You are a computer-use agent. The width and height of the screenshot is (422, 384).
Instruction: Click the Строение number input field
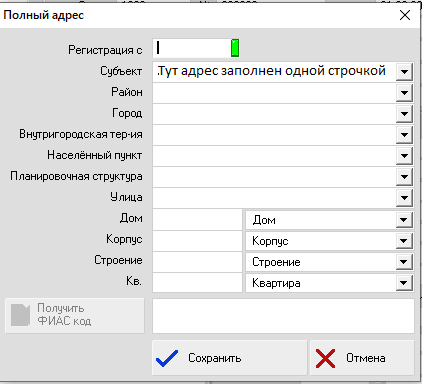[x=197, y=261]
